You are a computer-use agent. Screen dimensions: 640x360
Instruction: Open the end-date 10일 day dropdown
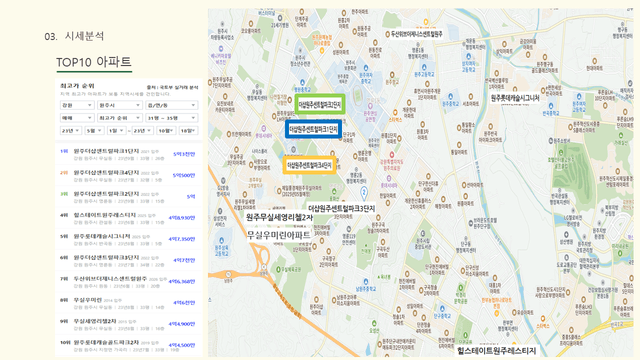pos(188,131)
